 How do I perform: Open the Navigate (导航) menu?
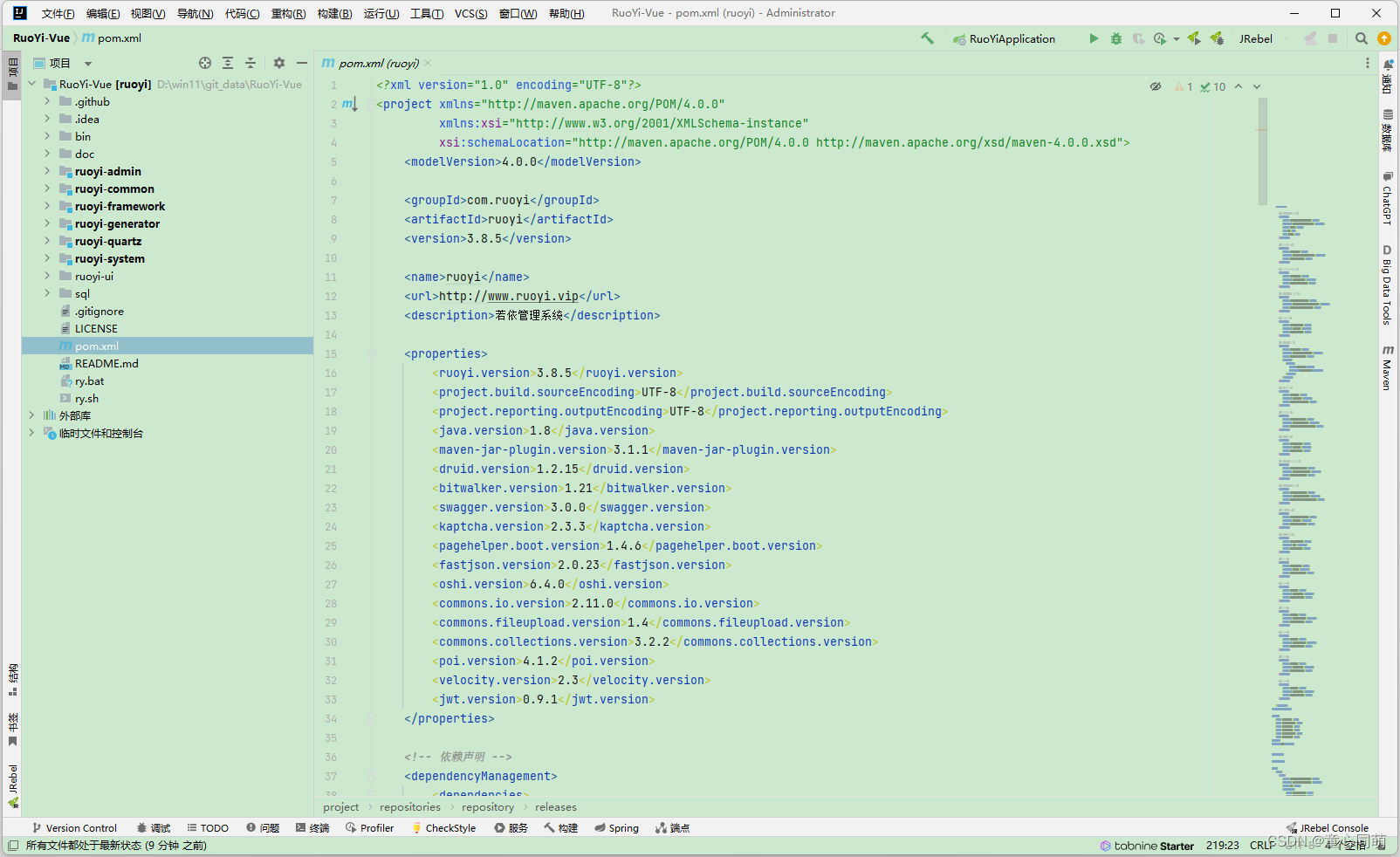coord(195,13)
